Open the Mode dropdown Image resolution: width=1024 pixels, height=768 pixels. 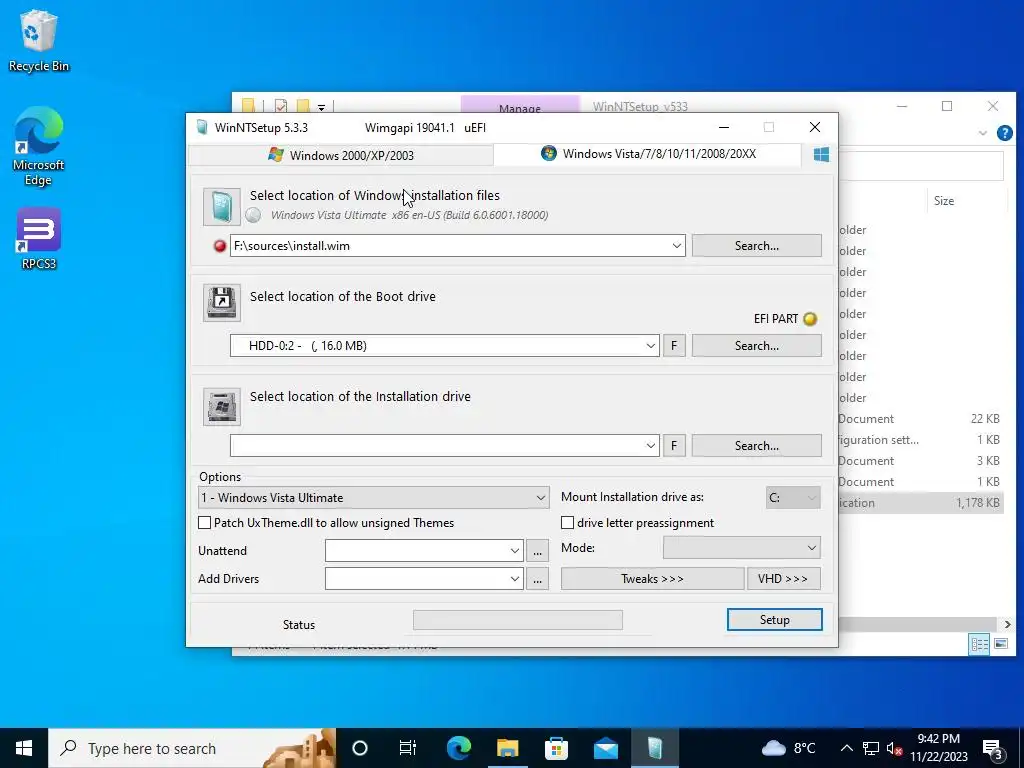(x=741, y=547)
